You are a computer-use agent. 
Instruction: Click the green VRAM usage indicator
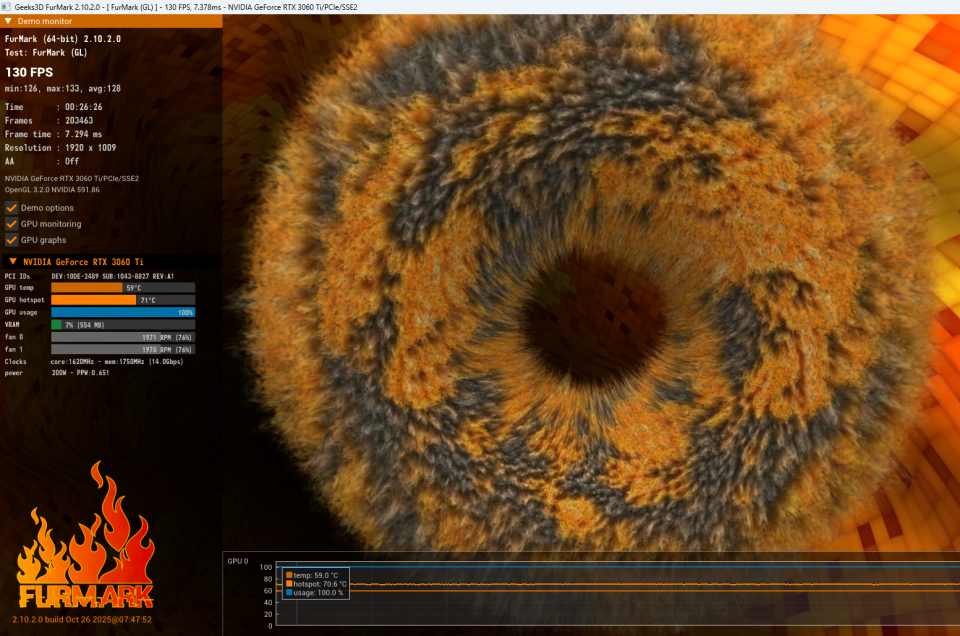56,324
